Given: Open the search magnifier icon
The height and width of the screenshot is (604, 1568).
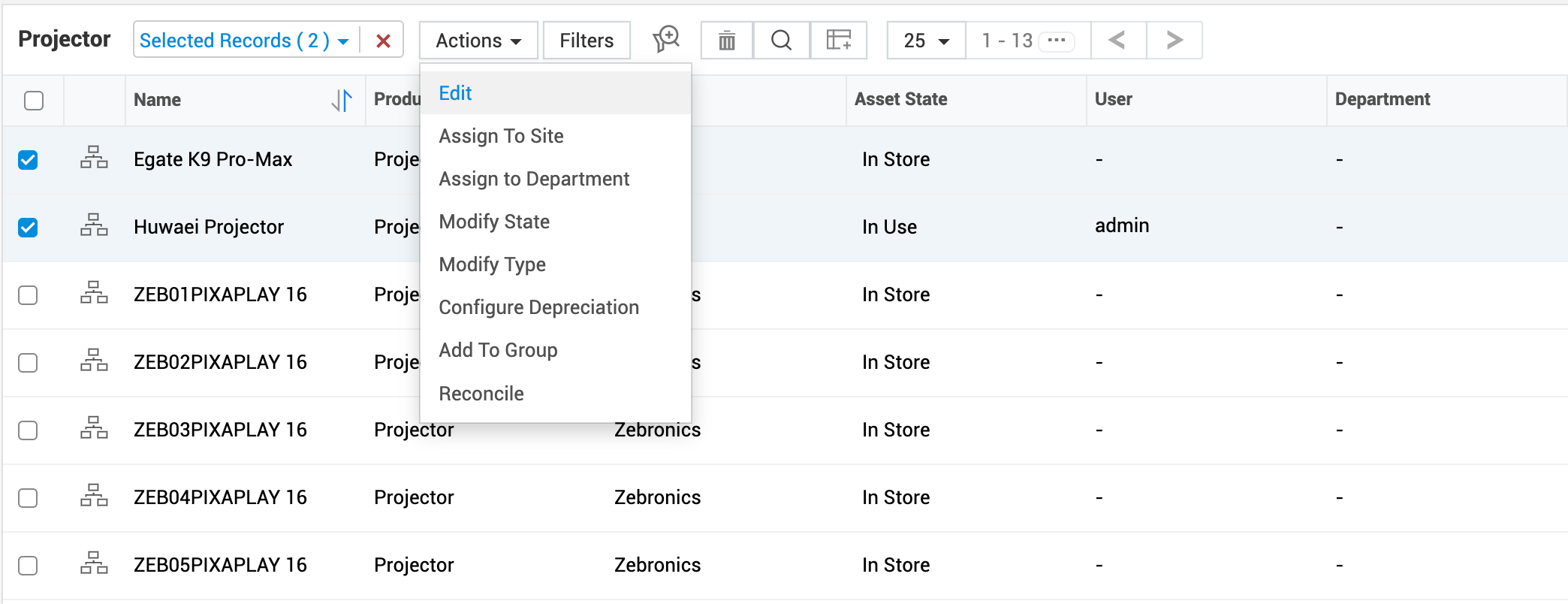Looking at the screenshot, I should [781, 41].
